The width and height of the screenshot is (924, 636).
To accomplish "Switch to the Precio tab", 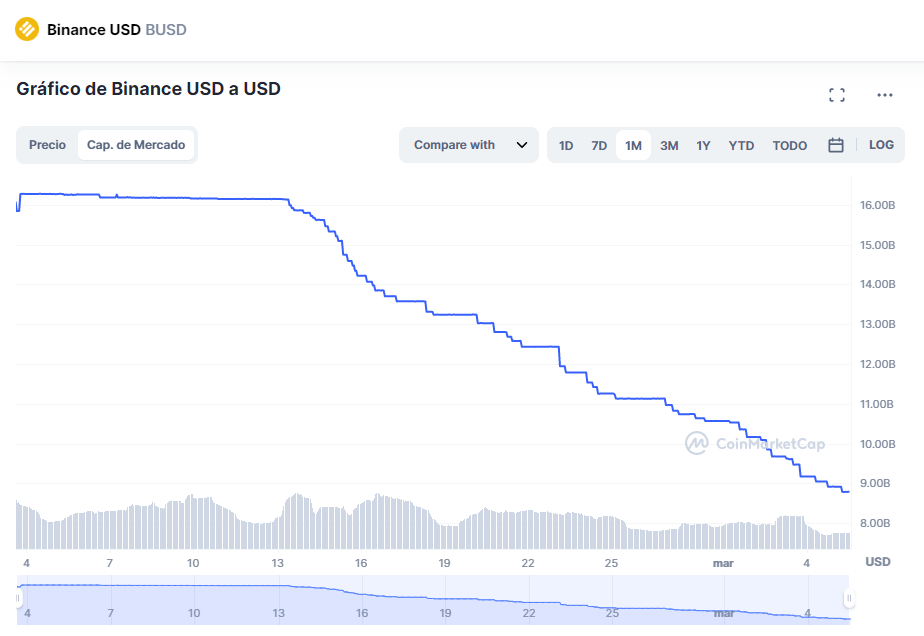I will click(47, 145).
